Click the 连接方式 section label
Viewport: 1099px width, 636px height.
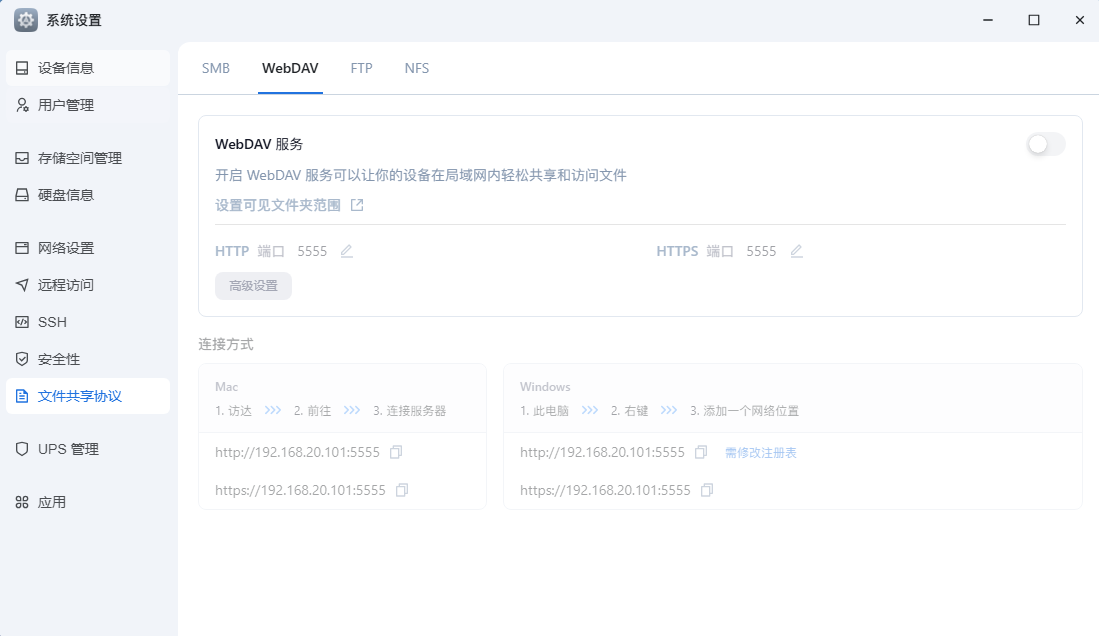coord(226,344)
